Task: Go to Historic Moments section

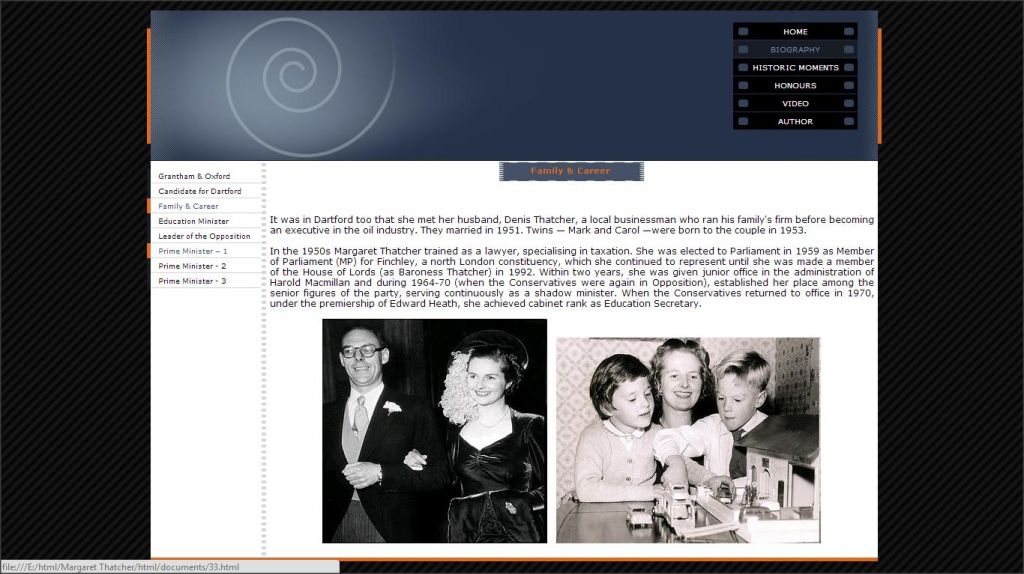Action: 795,68
